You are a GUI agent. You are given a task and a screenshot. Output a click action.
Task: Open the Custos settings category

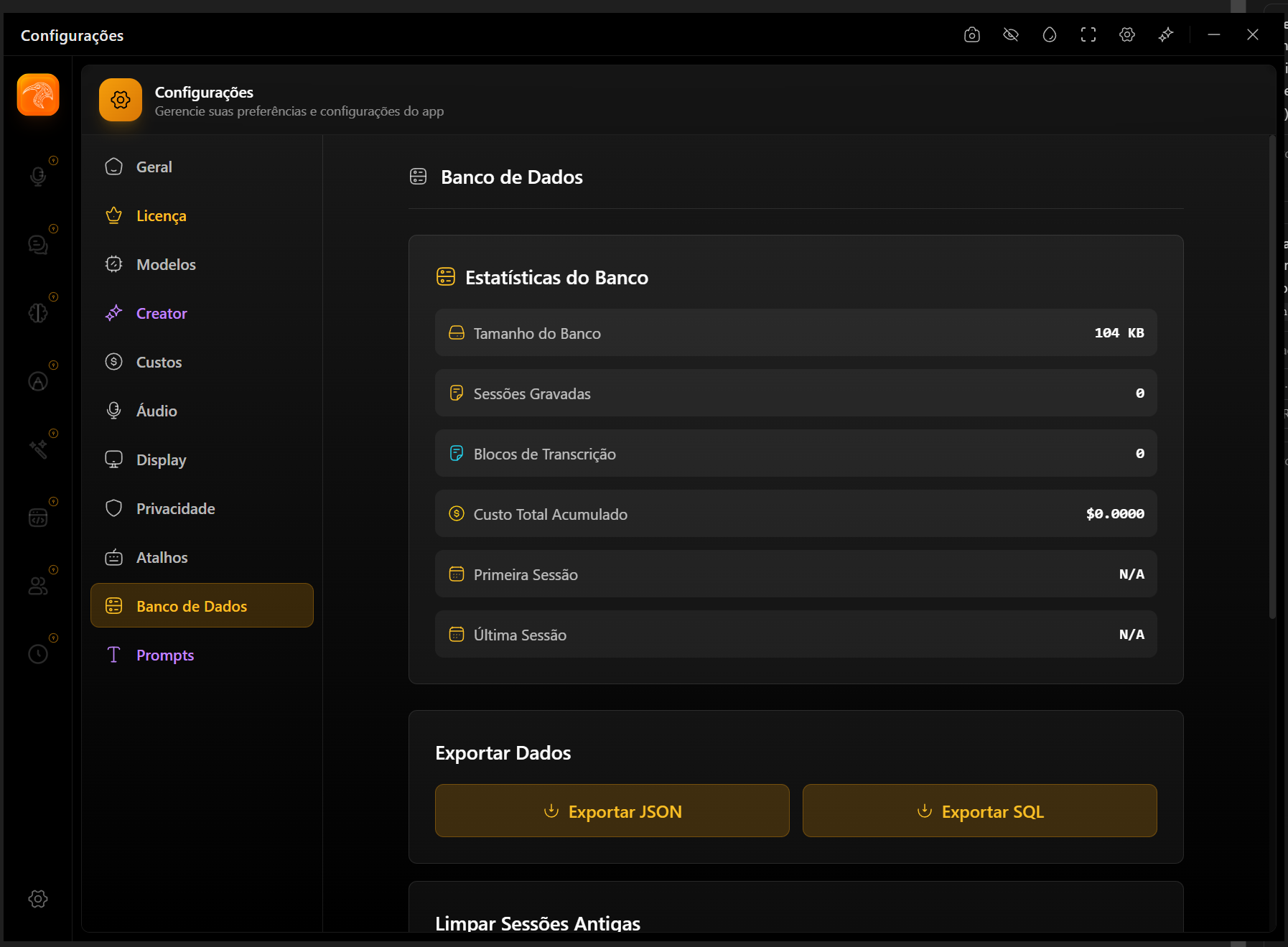pos(202,362)
